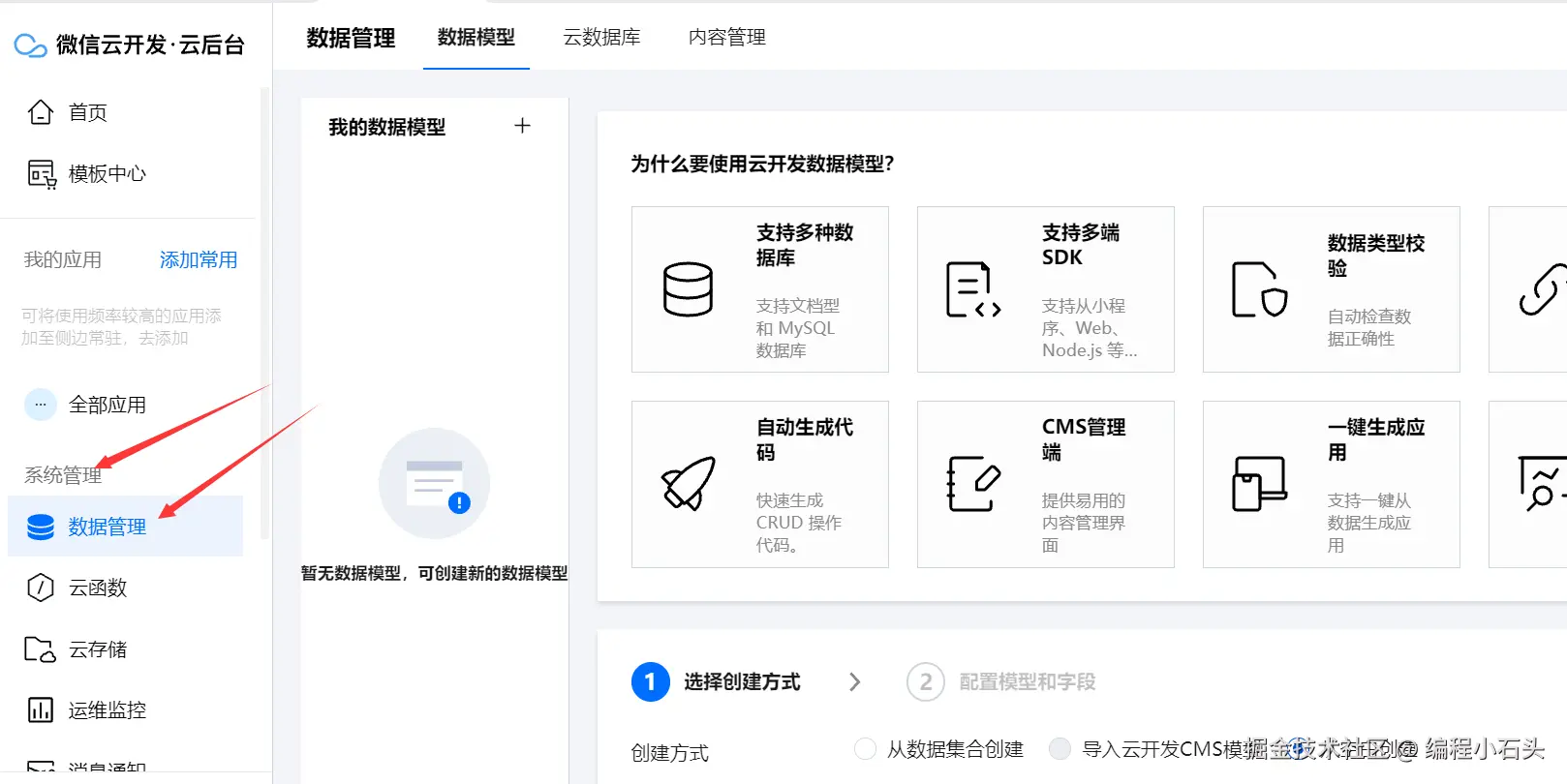This screenshot has width=1567, height=784.
Task: Click the 我的数据模型 heading
Action: tap(387, 127)
